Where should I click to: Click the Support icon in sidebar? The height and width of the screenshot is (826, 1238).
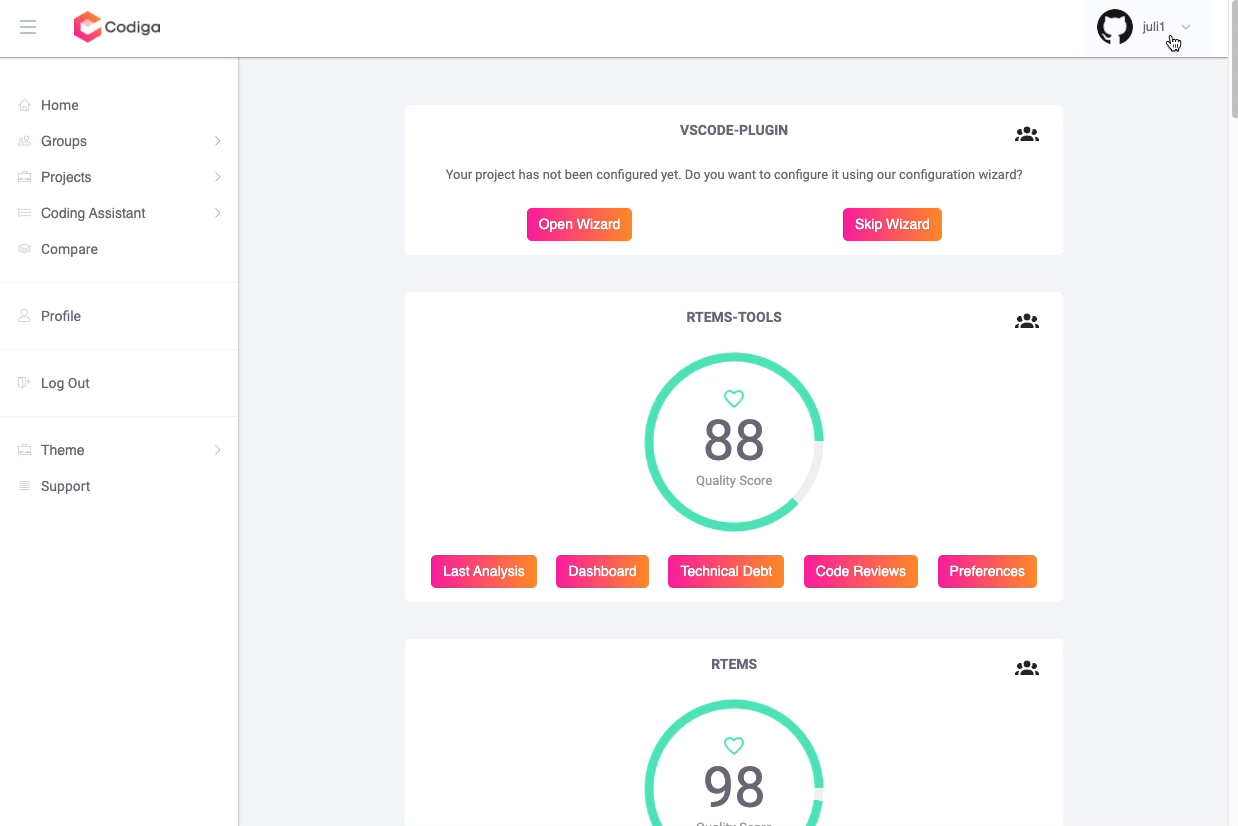click(x=25, y=486)
